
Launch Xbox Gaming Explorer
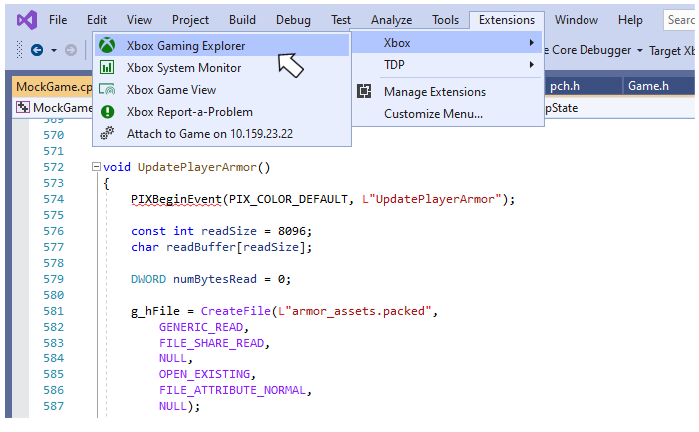tap(222, 45)
